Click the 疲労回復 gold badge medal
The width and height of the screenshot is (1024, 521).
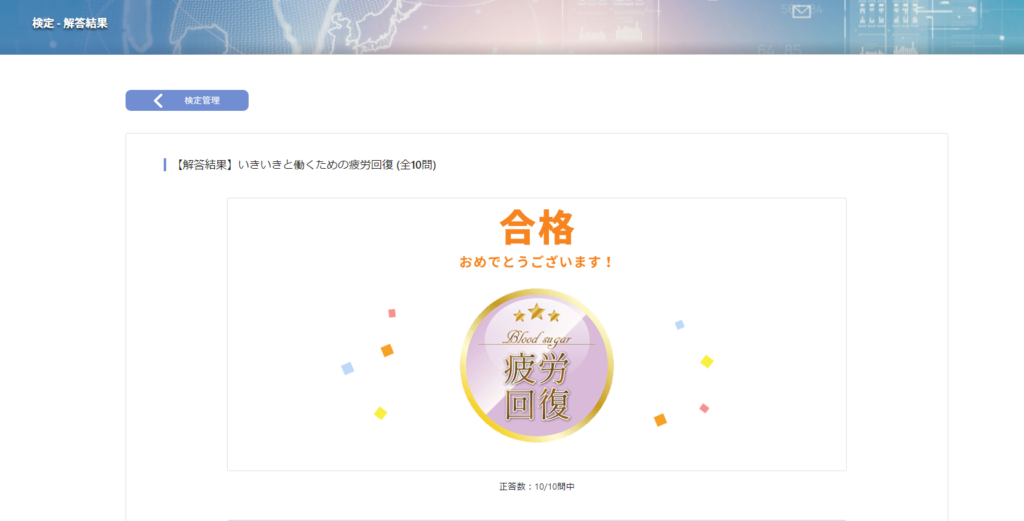pos(537,365)
